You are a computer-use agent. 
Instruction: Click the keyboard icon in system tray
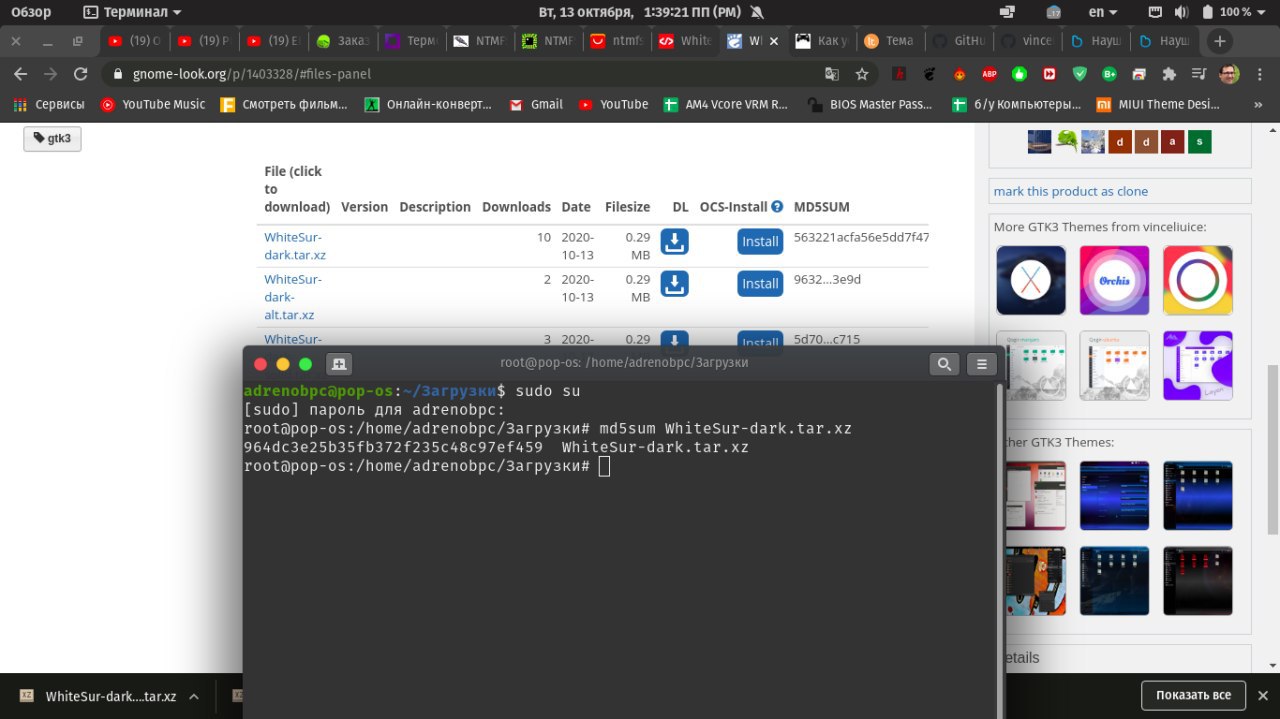(x=1155, y=12)
